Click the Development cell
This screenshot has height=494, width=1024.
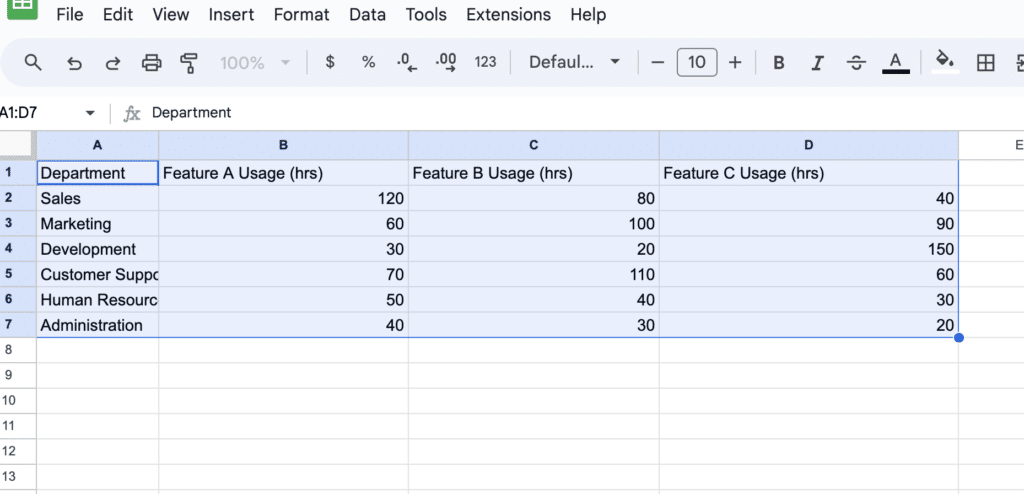click(x=97, y=249)
